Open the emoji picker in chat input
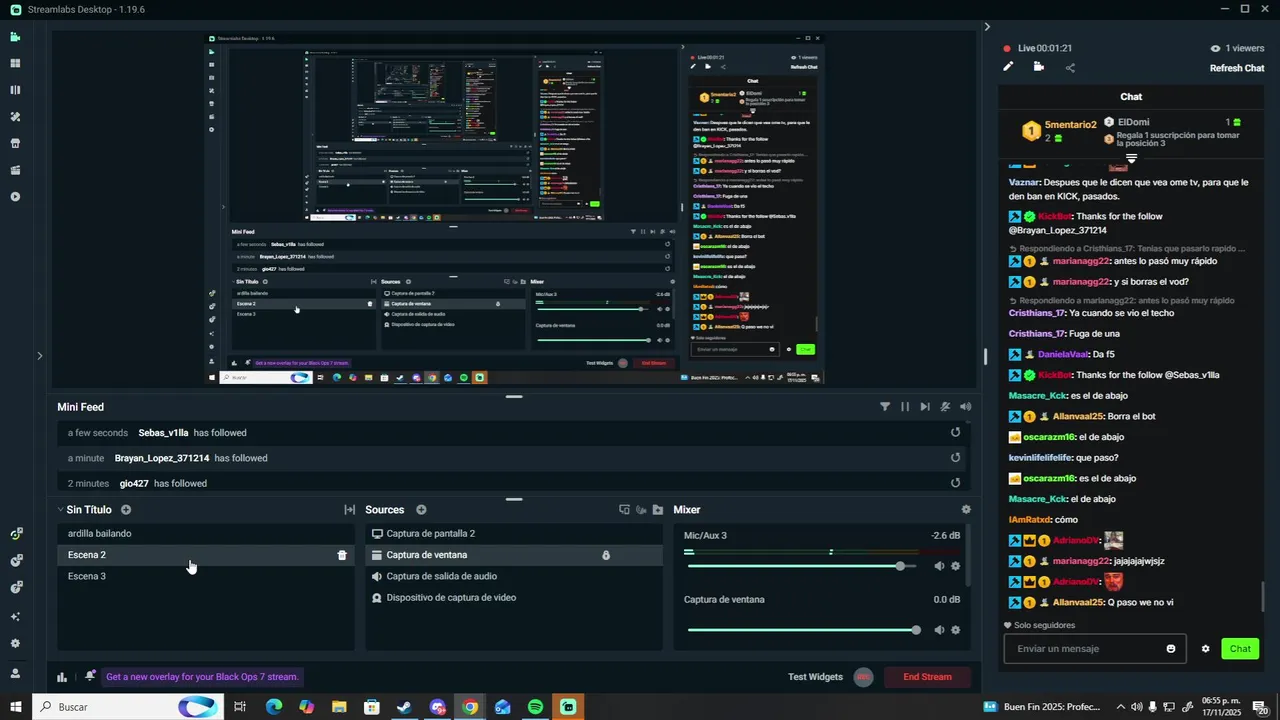The image size is (1280, 720). tap(1171, 649)
